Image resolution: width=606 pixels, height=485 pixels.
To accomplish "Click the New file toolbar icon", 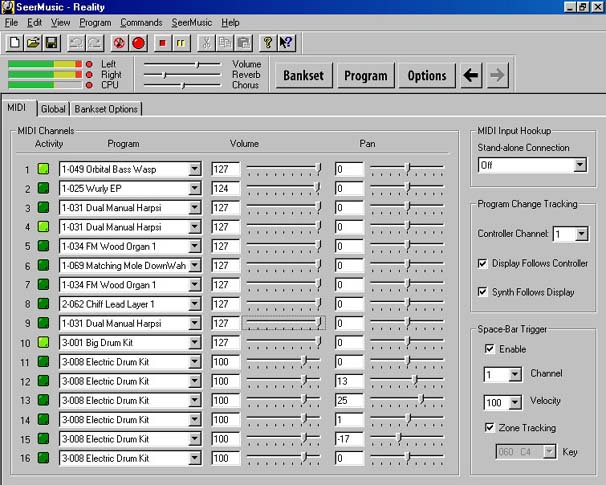I will click(15, 43).
